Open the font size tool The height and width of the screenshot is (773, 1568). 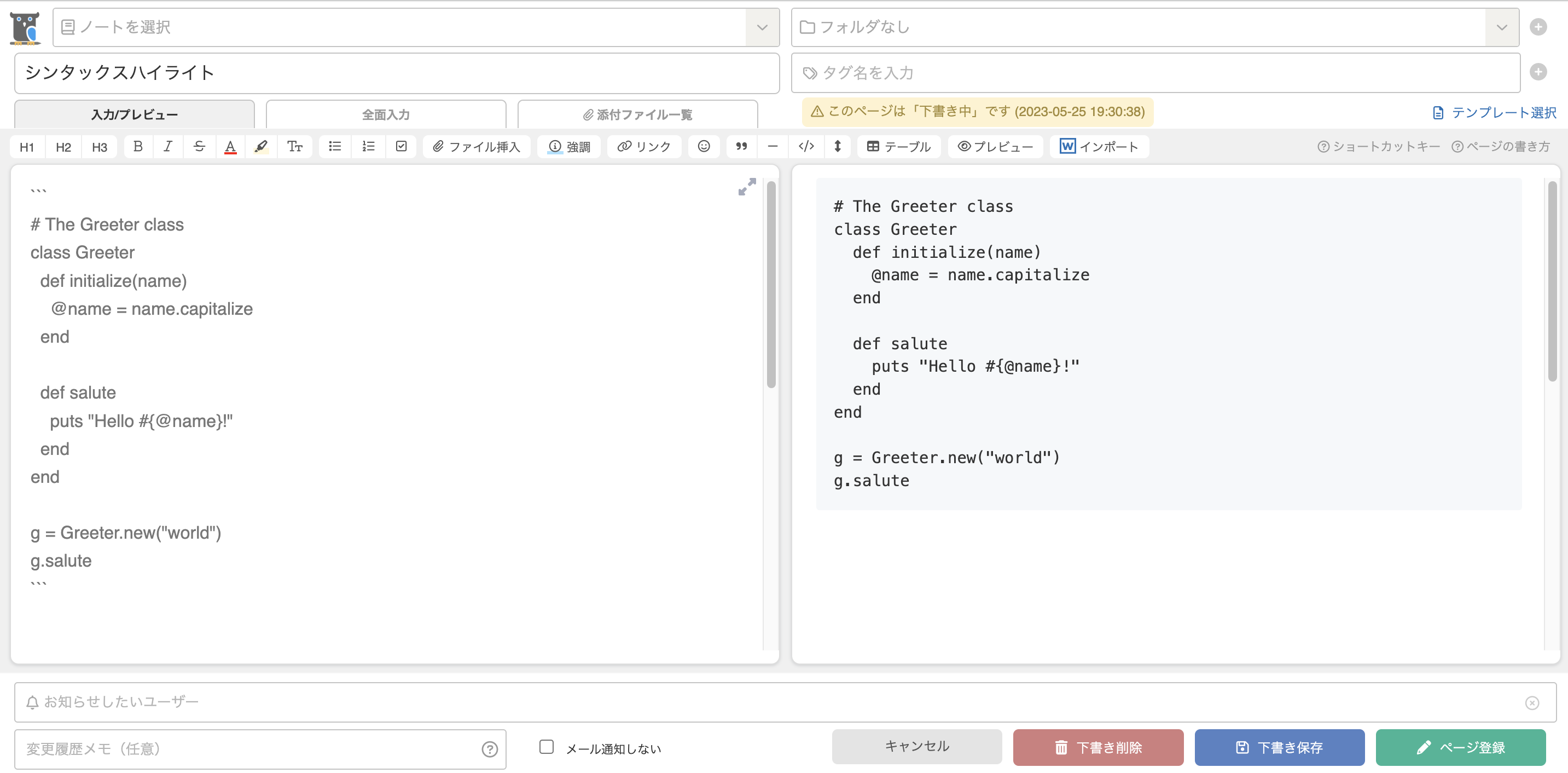coord(294,146)
